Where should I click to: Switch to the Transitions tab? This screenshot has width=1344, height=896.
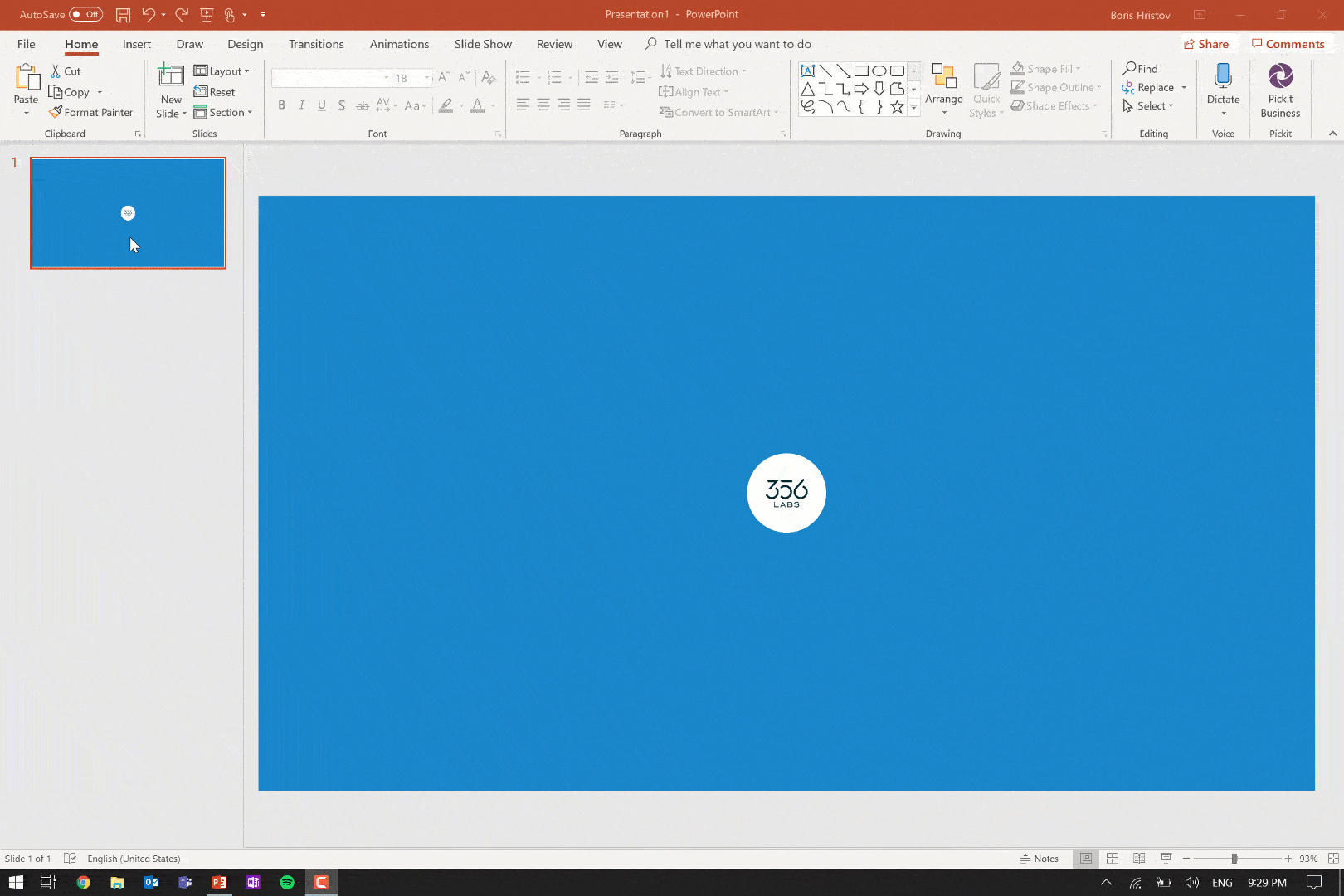point(316,44)
